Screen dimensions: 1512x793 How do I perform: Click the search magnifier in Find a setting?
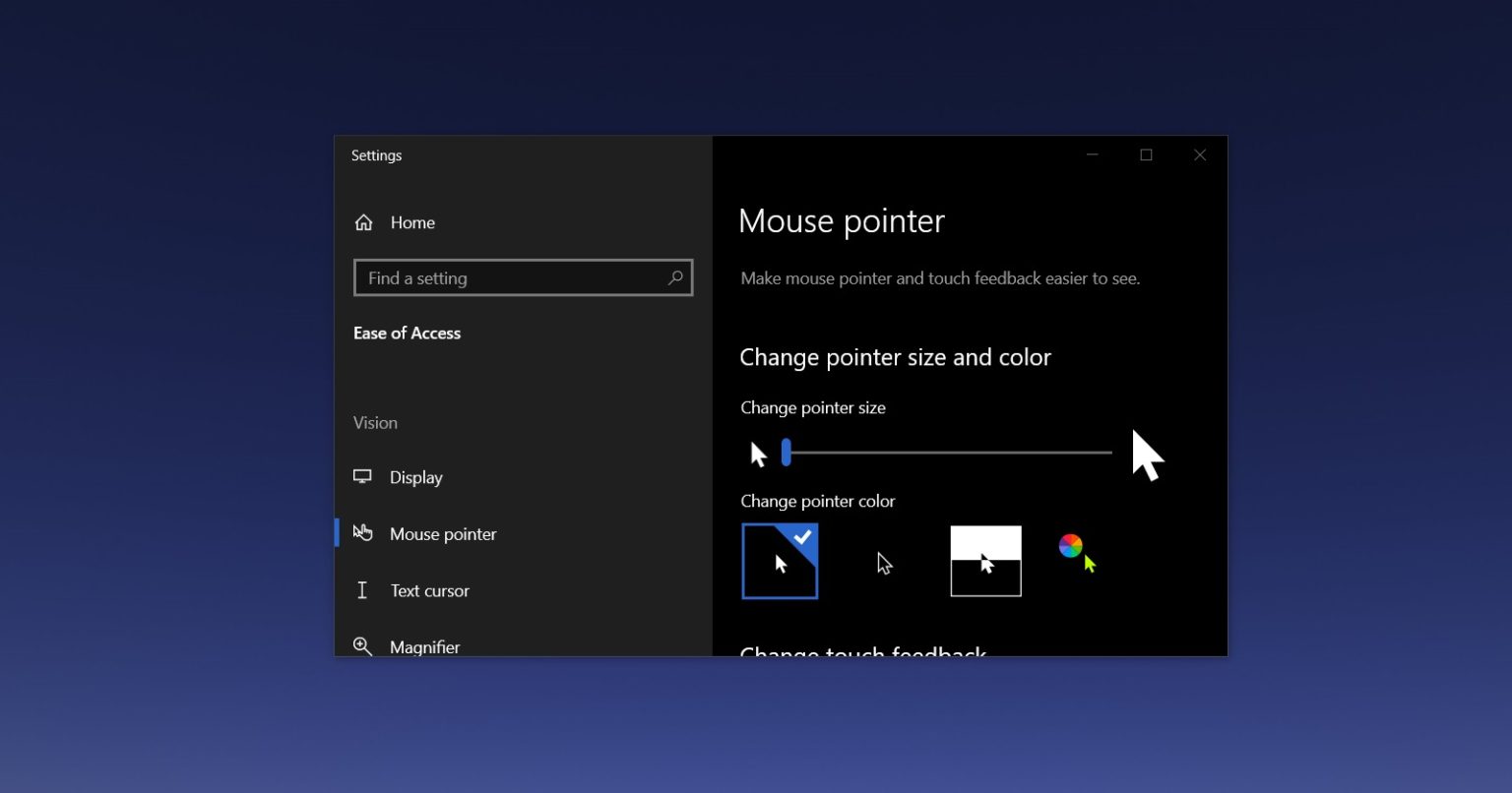(675, 277)
